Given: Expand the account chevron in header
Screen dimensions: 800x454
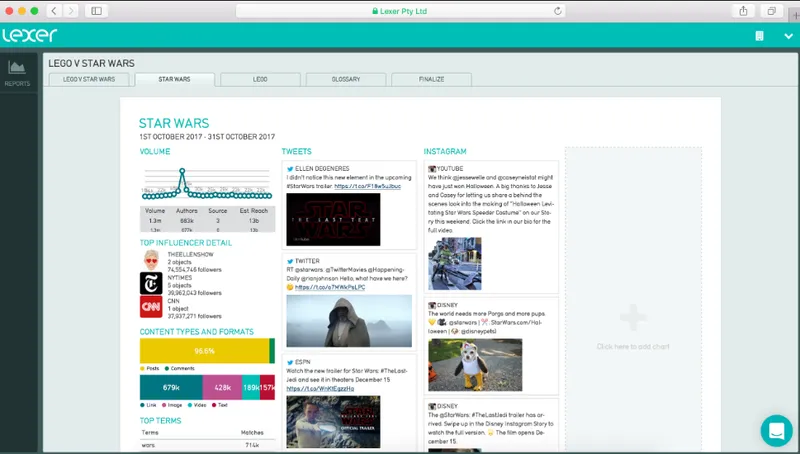Looking at the screenshot, I should pyautogui.click(x=788, y=36).
